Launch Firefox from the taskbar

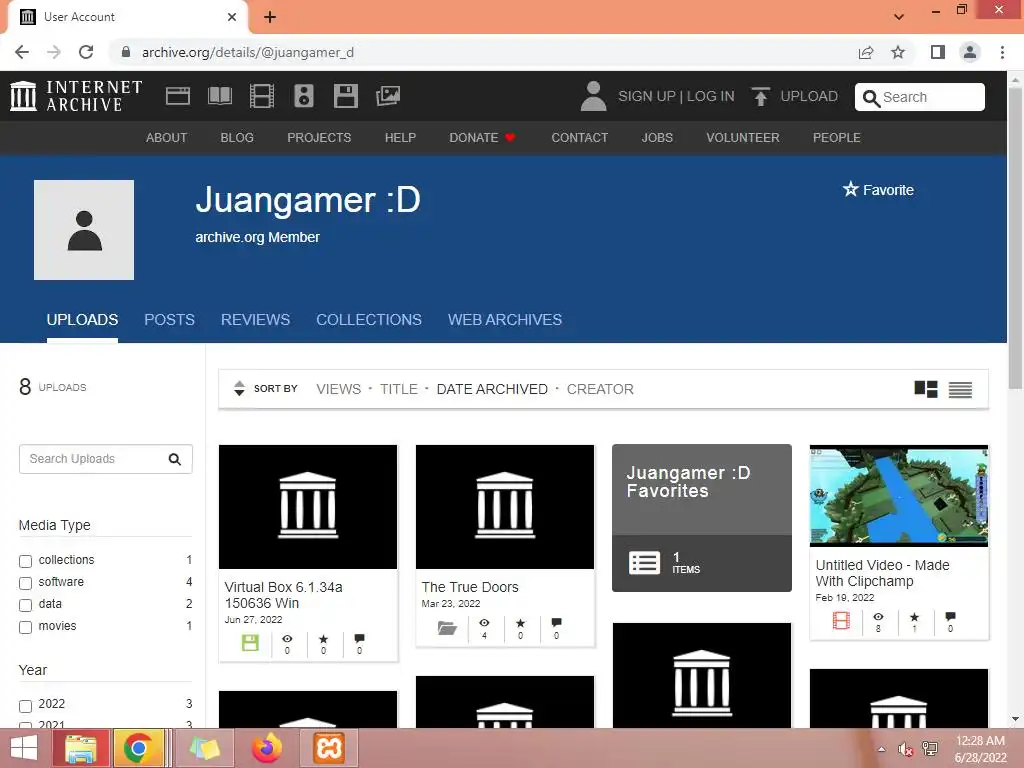click(267, 748)
